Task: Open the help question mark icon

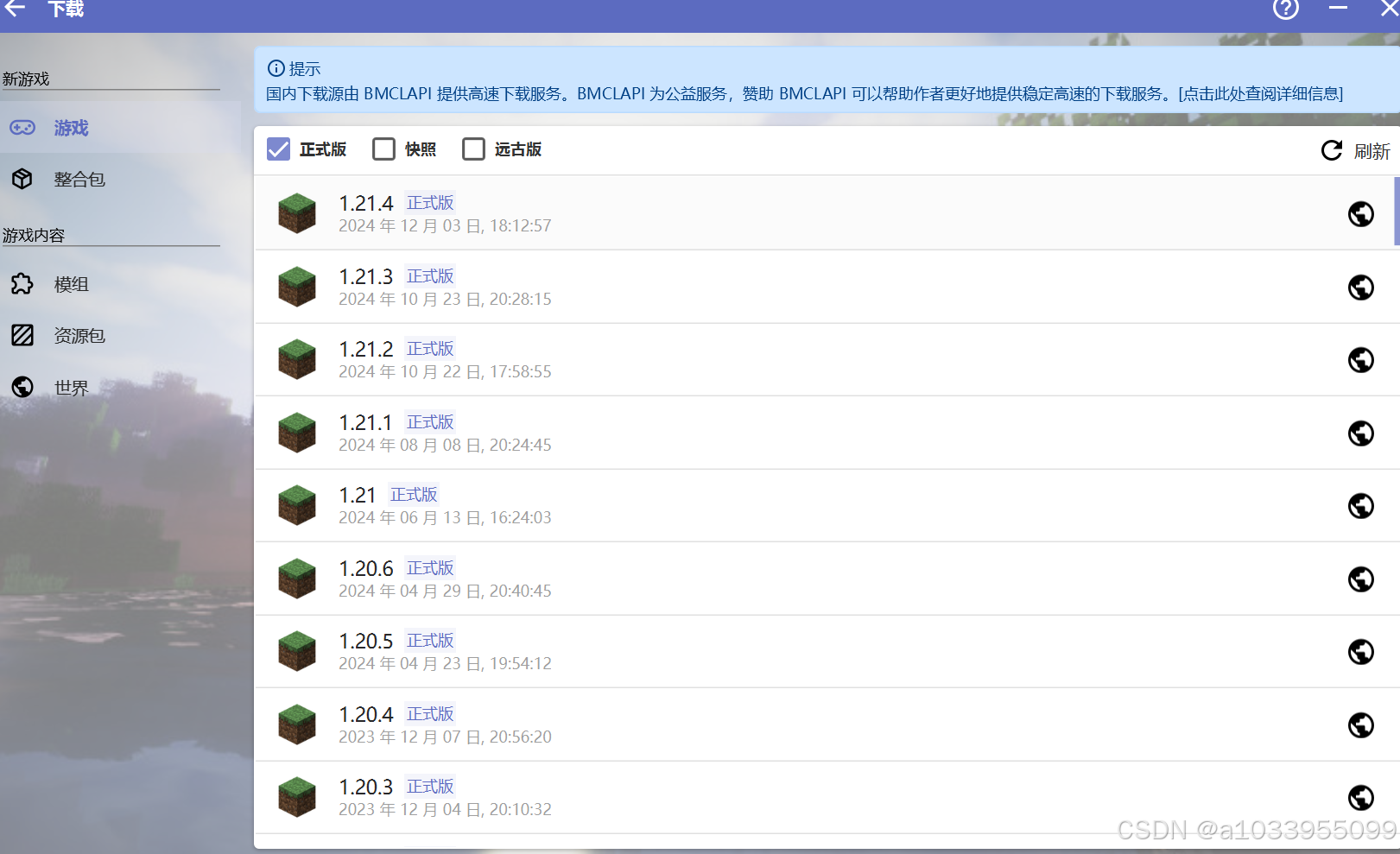Action: click(1285, 9)
